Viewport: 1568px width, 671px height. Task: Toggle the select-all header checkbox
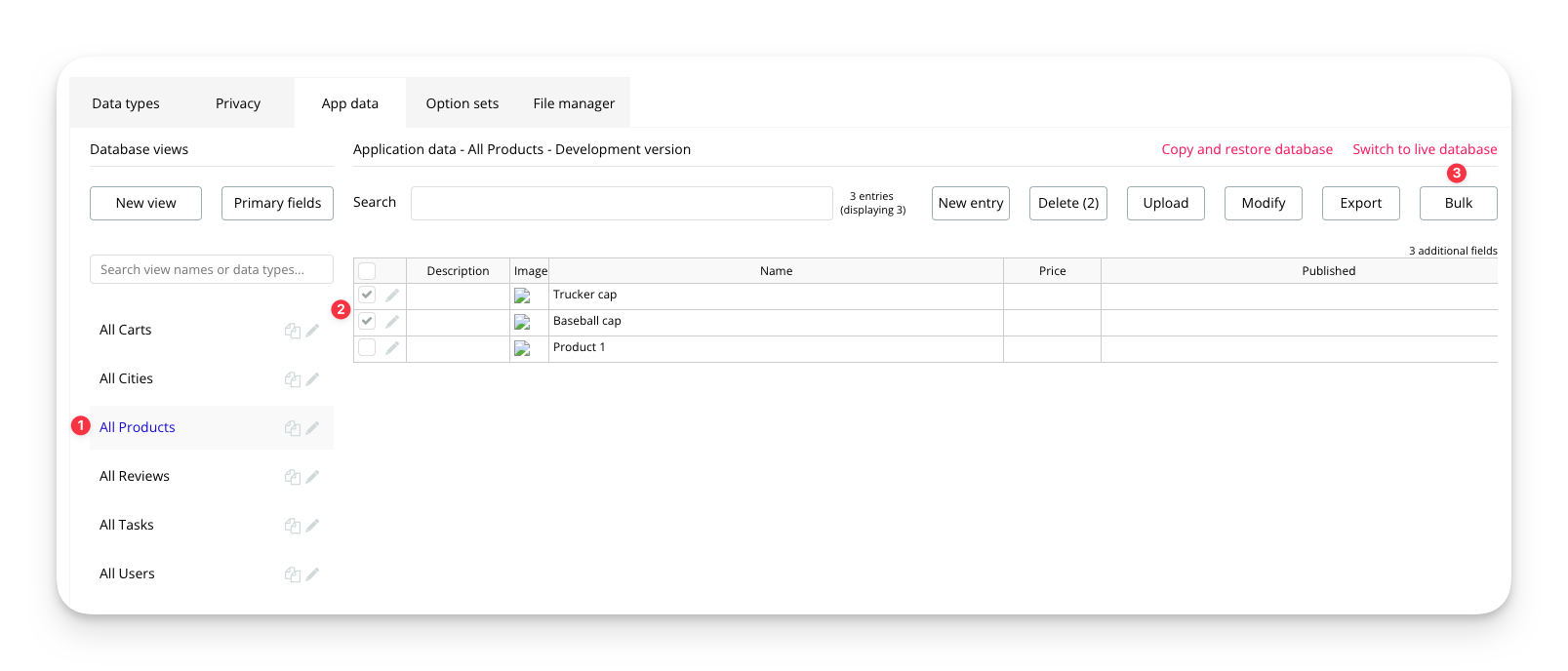point(367,271)
